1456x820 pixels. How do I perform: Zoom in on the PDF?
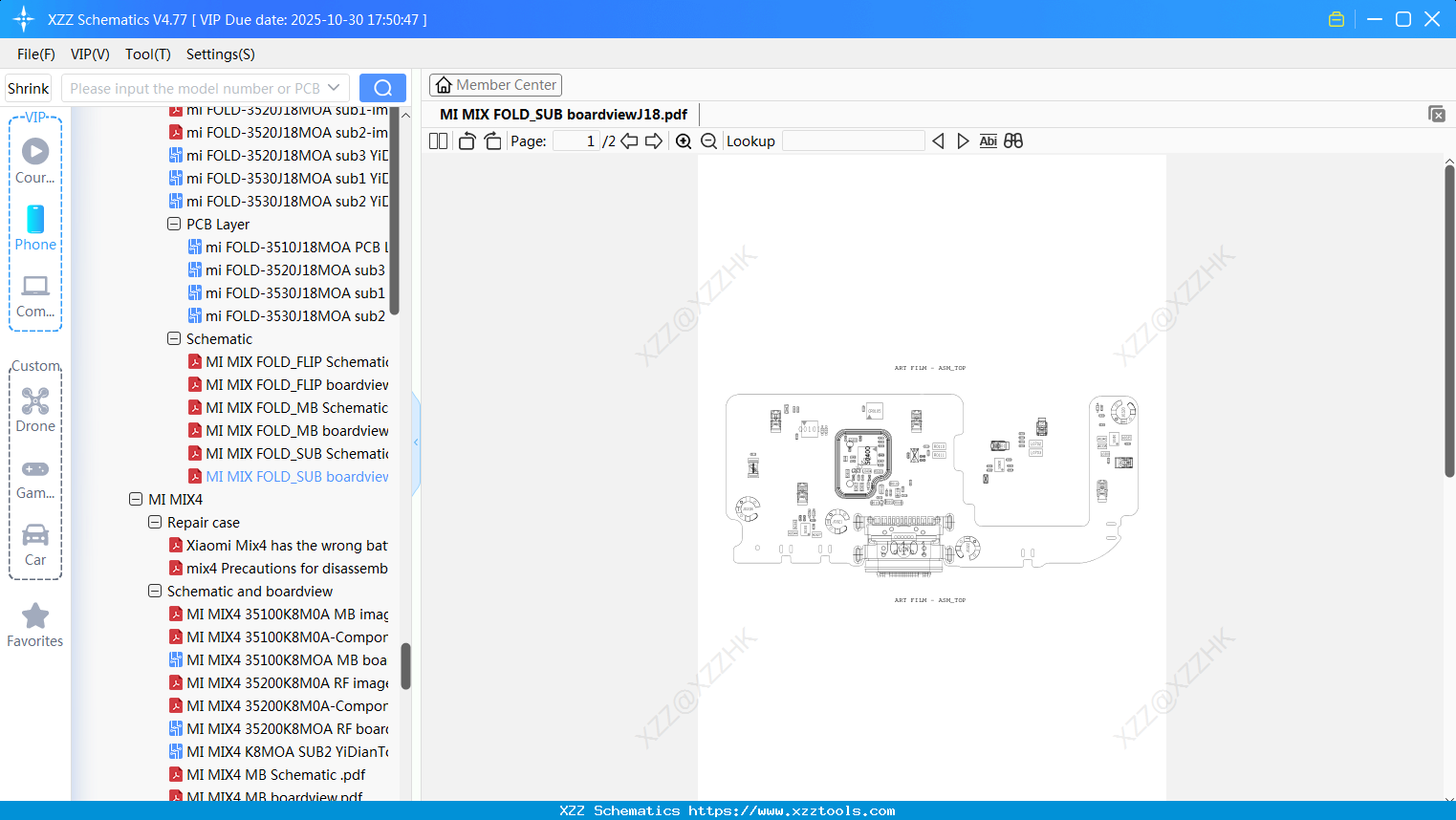pos(684,140)
